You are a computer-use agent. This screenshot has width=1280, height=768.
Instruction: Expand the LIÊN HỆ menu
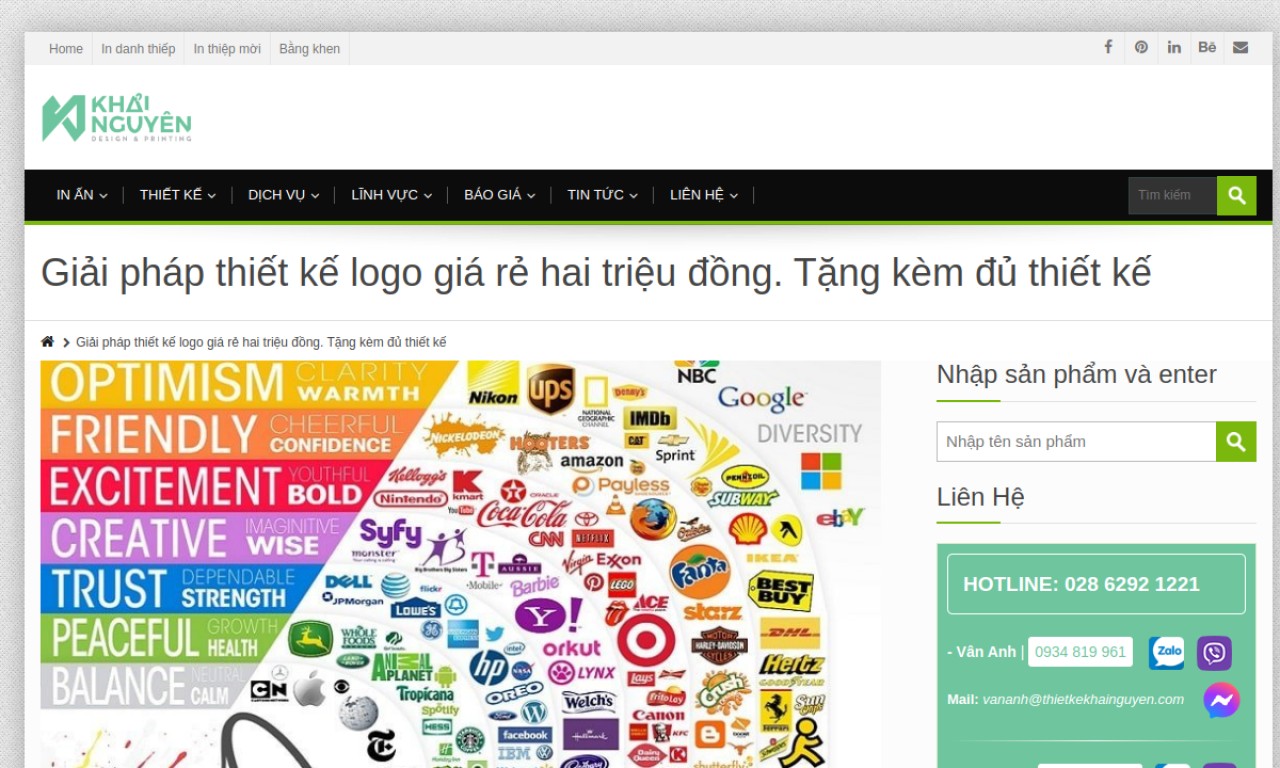click(704, 195)
